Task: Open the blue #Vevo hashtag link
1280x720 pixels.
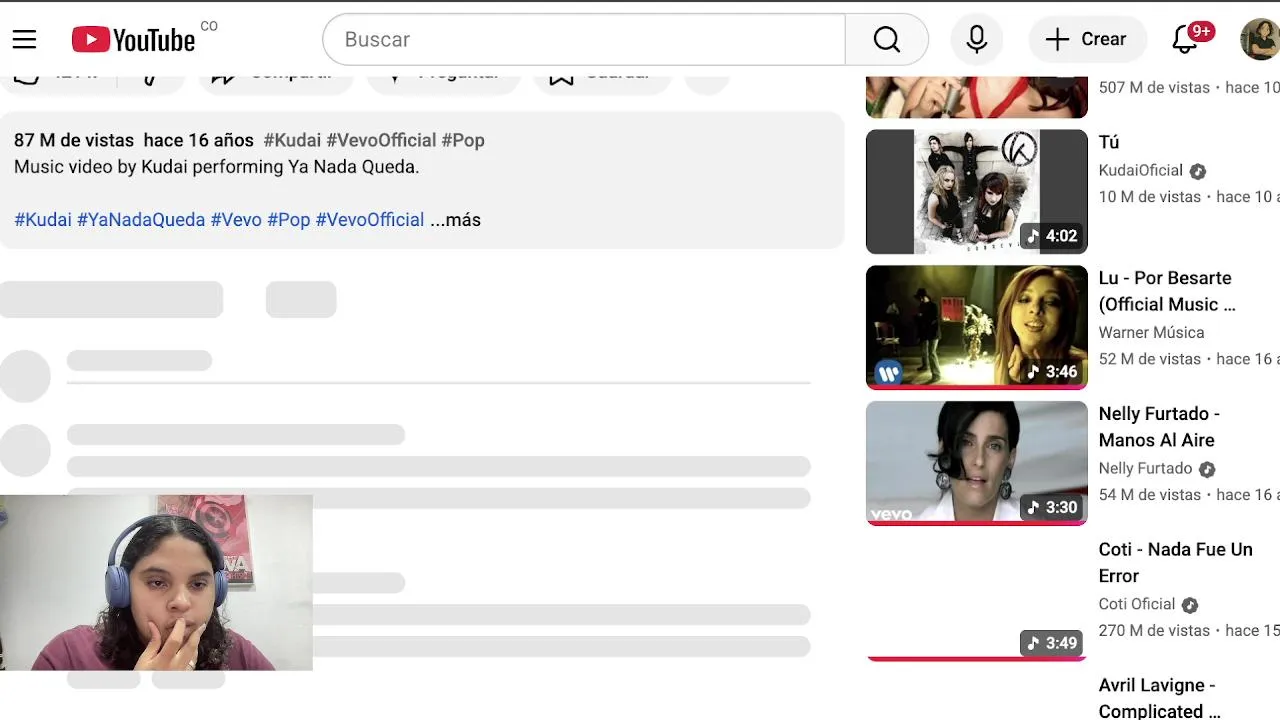Action: pyautogui.click(x=236, y=220)
